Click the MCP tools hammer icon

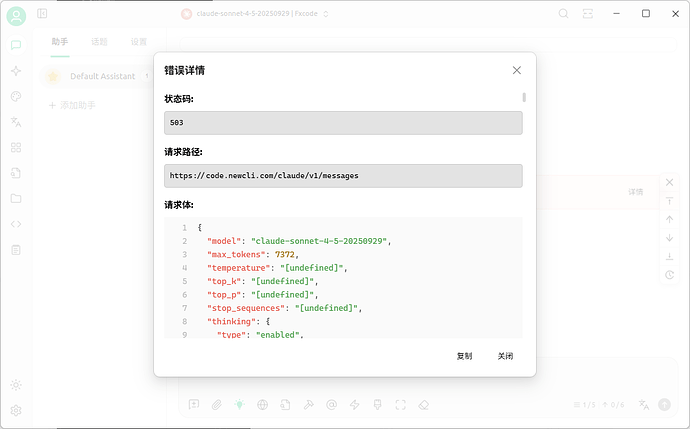pyautogui.click(x=308, y=405)
